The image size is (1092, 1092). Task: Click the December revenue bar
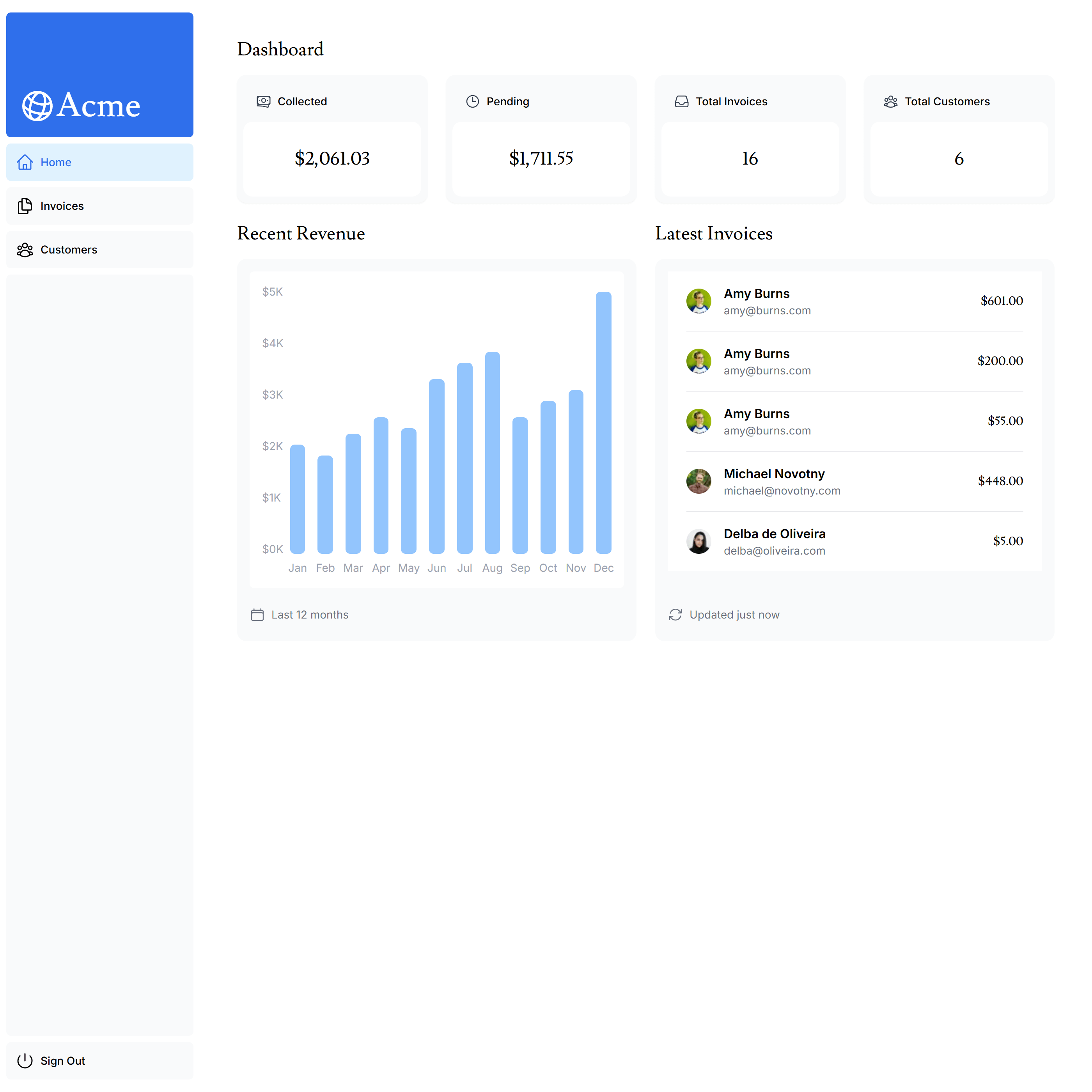(x=604, y=423)
